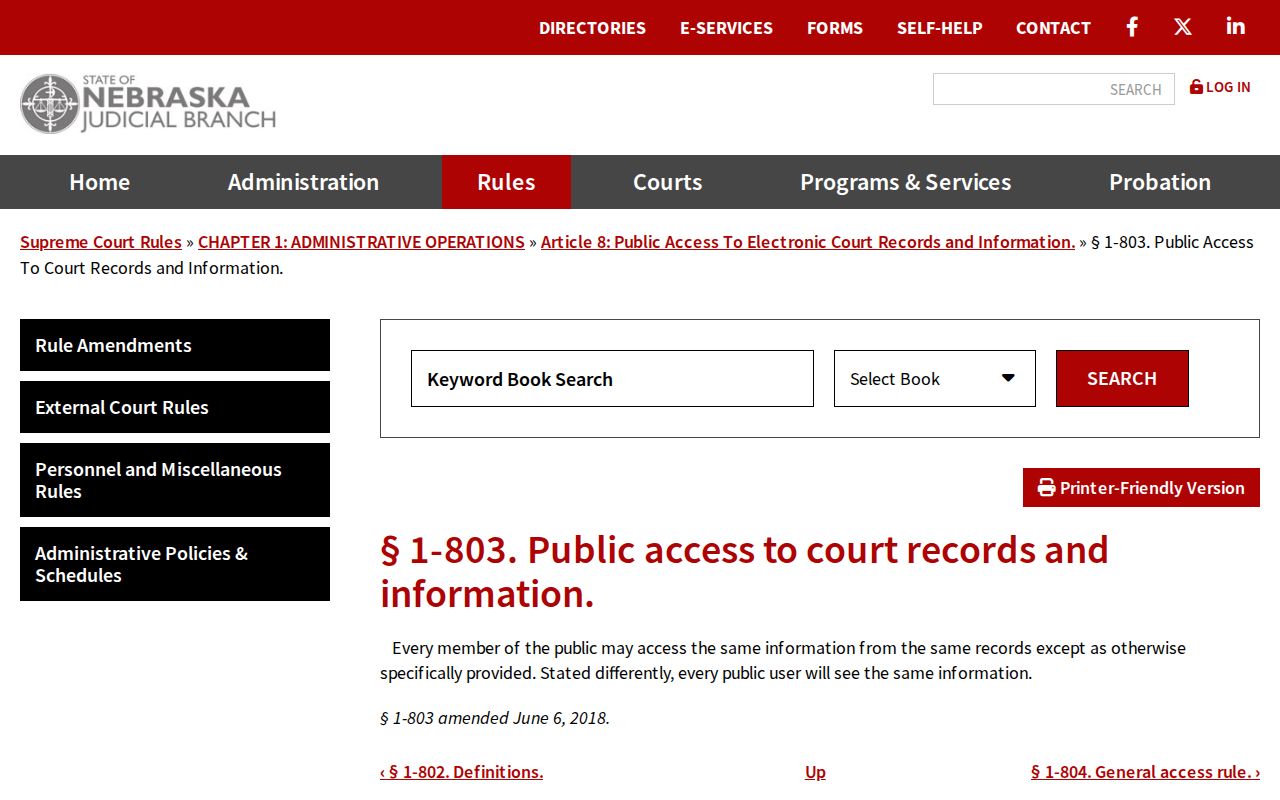This screenshot has height=800, width=1280.
Task: Open the Programs & Services navigation tab
Action: point(905,182)
